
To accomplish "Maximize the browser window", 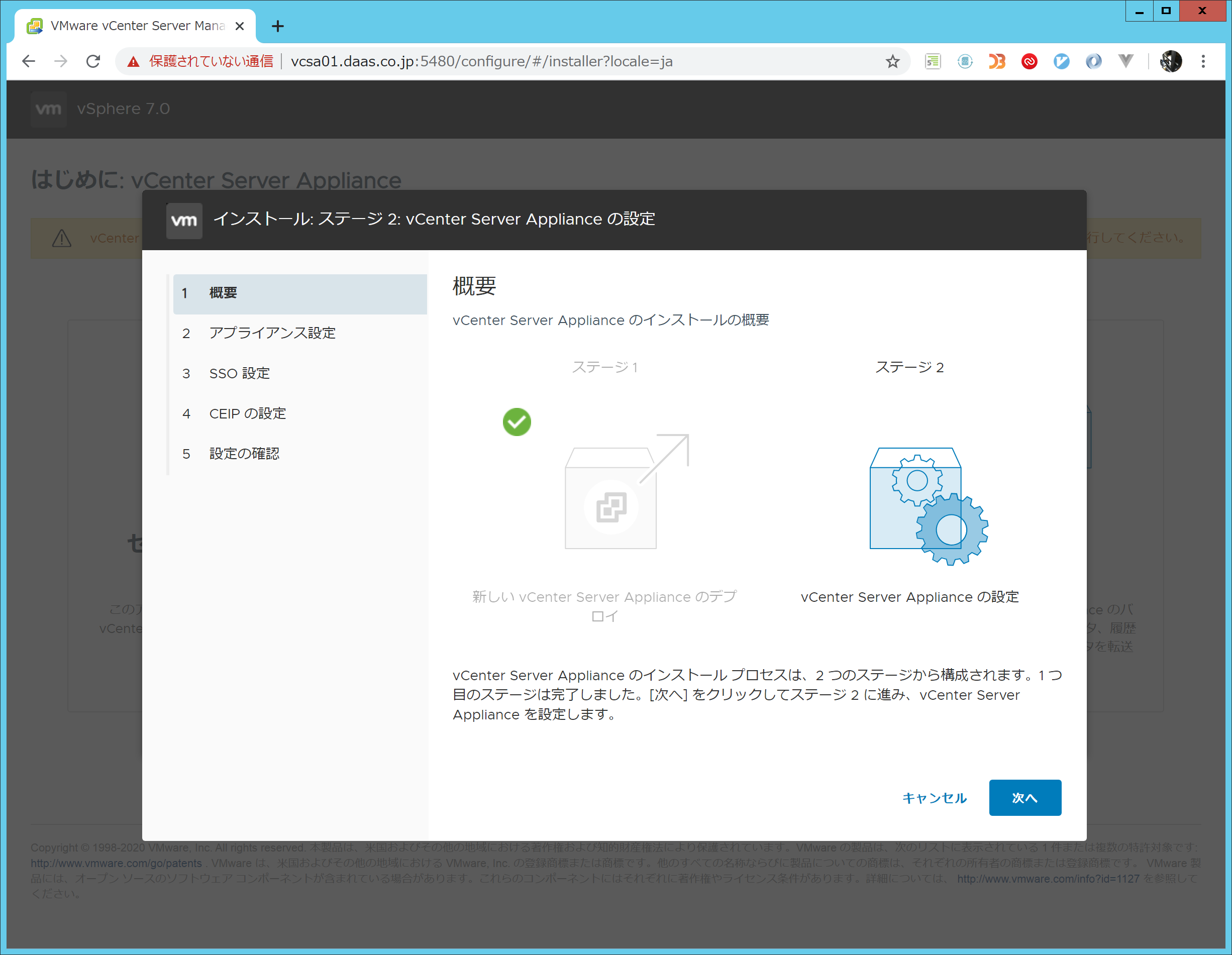I will coord(1166,11).
